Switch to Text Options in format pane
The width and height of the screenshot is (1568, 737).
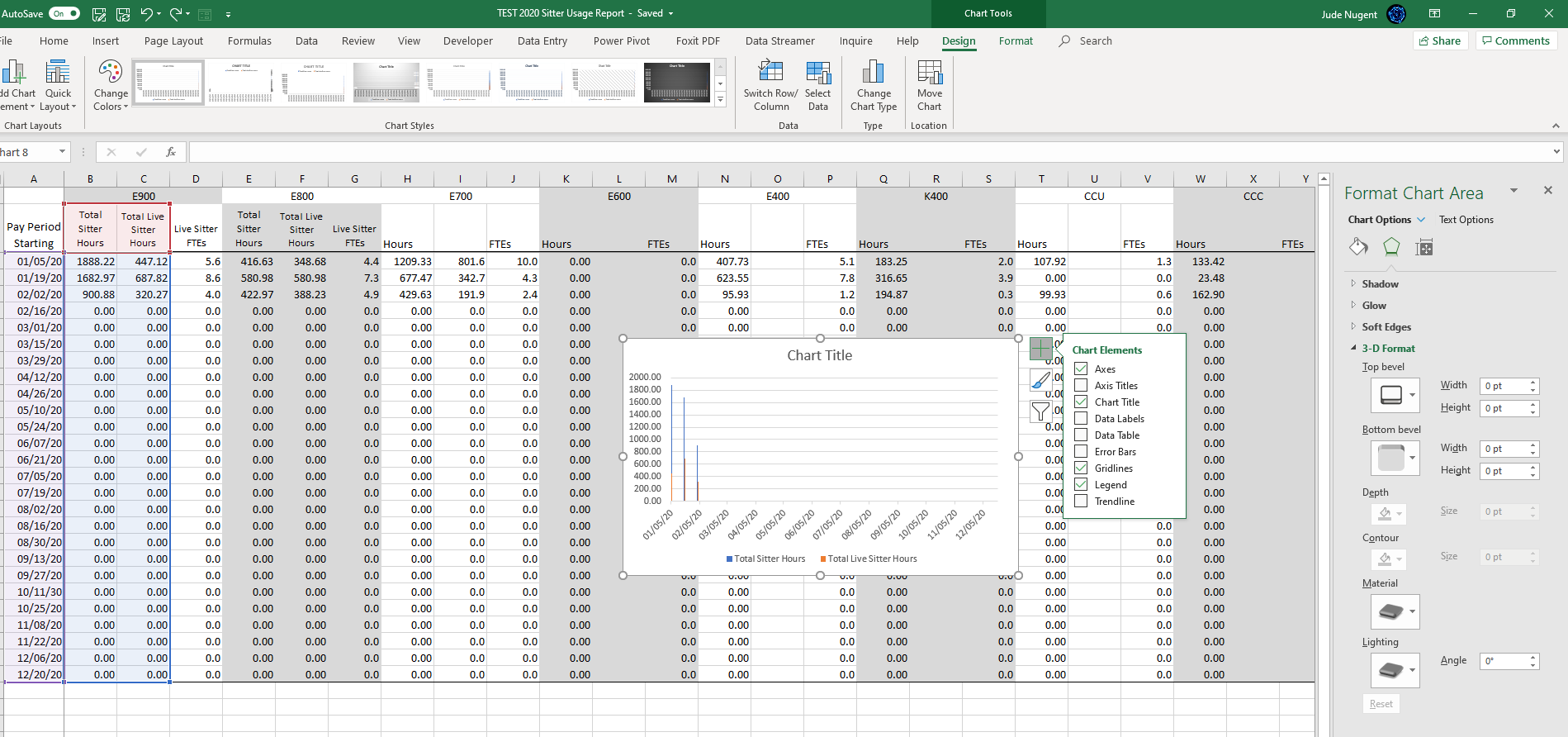pyautogui.click(x=1466, y=220)
